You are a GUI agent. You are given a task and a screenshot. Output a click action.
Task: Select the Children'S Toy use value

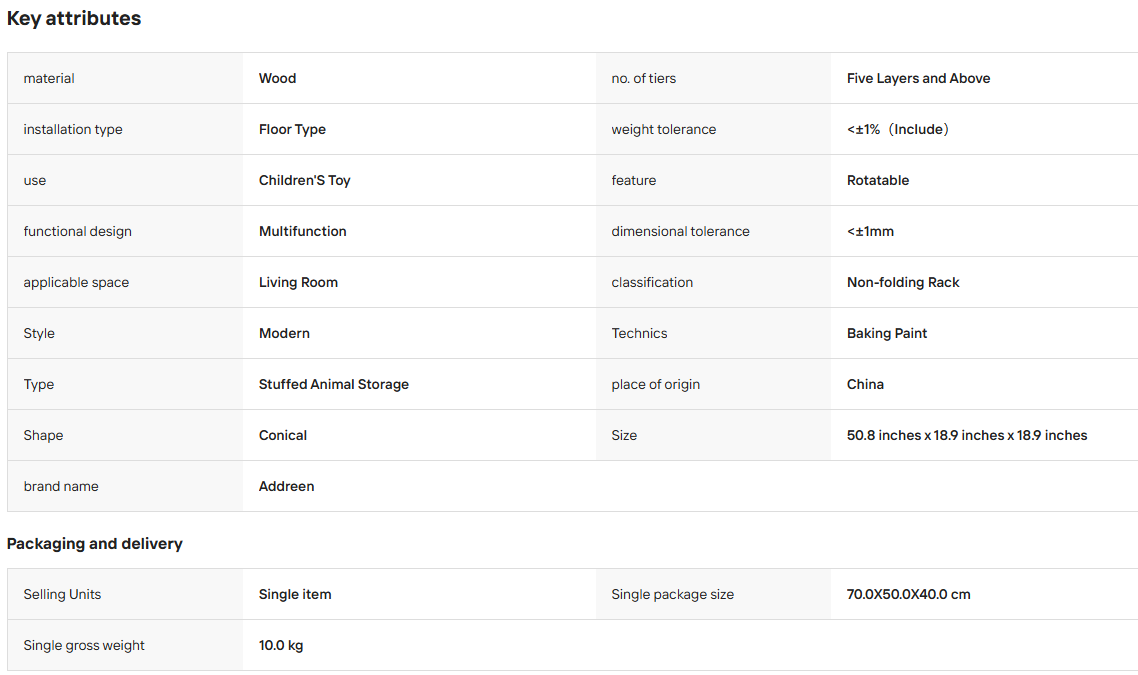pos(304,180)
